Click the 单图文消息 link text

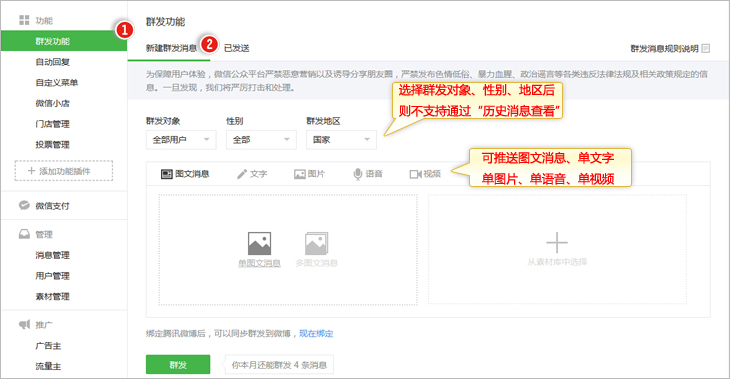point(259,263)
